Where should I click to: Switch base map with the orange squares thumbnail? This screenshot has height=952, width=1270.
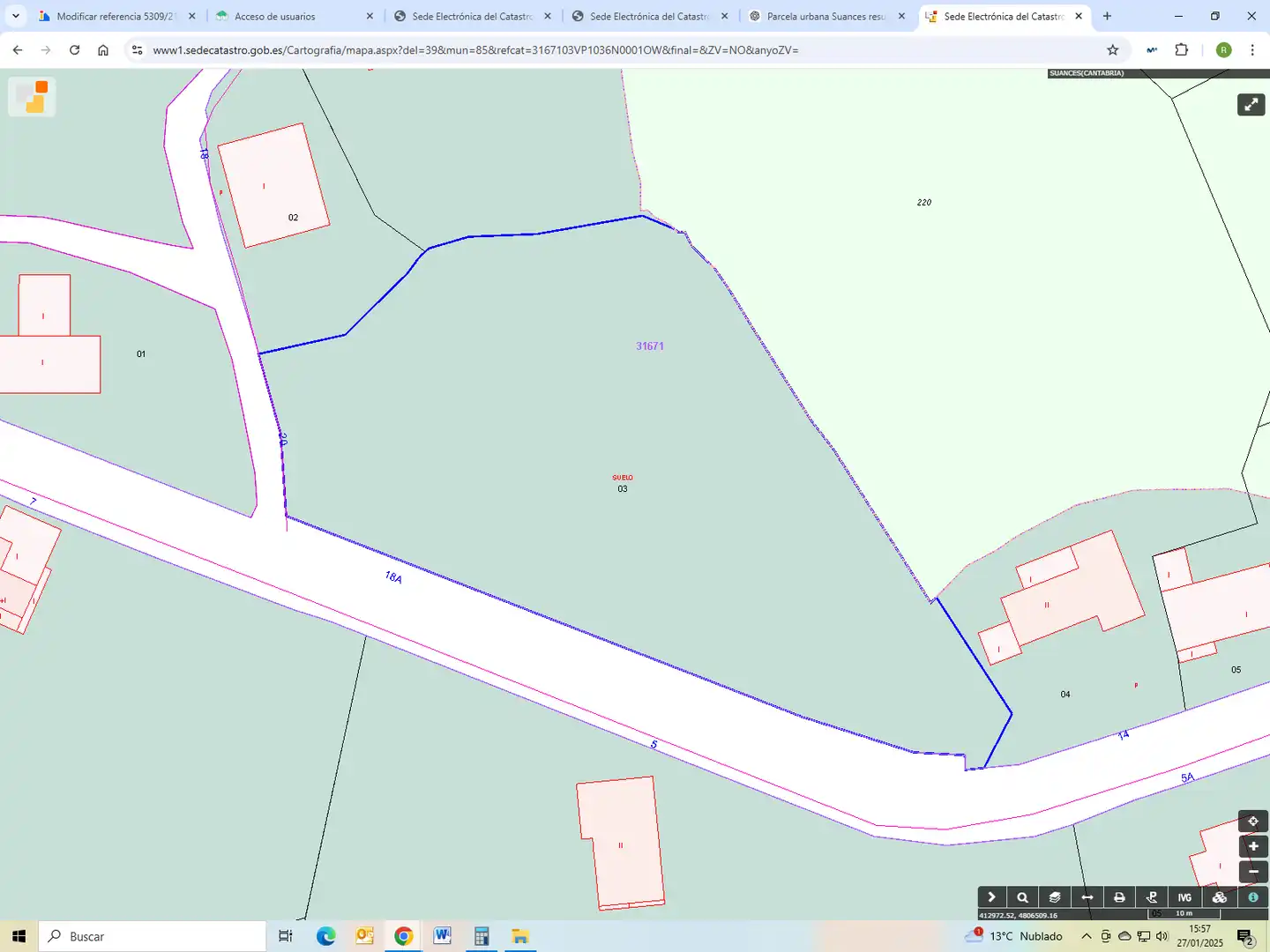[32, 97]
